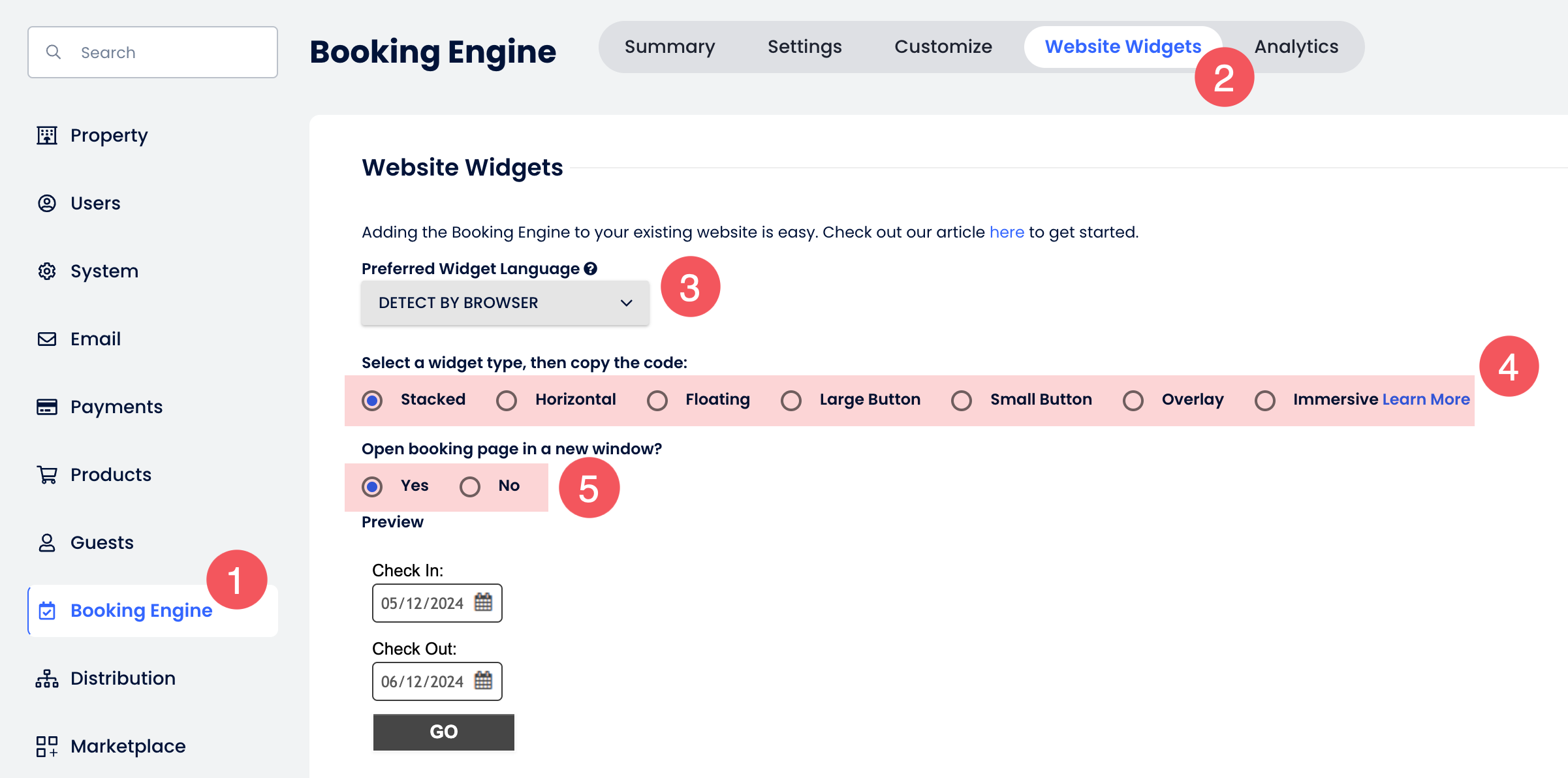Select the Floating widget type
Image resolution: width=1568 pixels, height=778 pixels.
[657, 400]
